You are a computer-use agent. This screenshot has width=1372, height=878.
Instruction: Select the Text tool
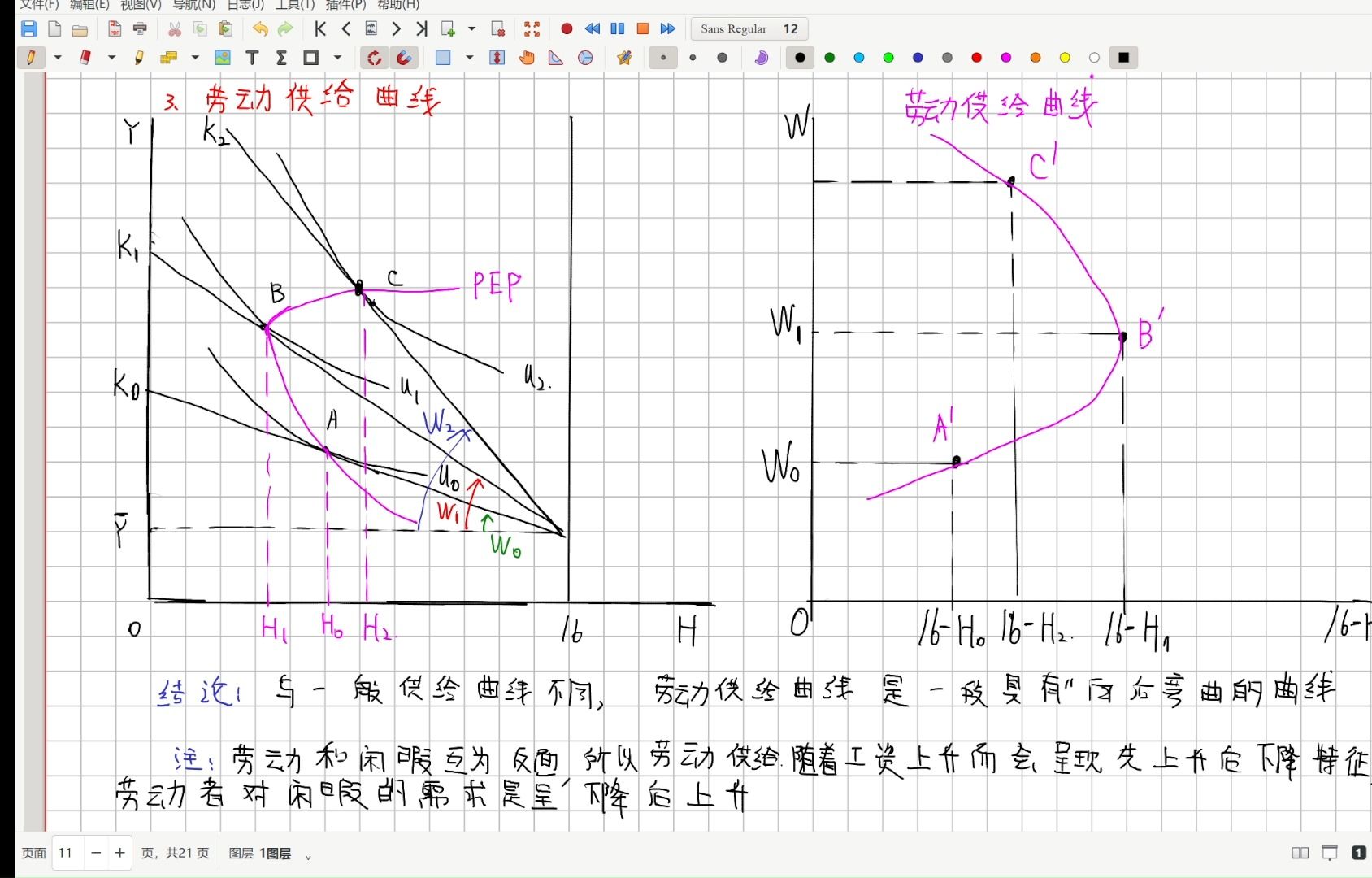pos(252,58)
